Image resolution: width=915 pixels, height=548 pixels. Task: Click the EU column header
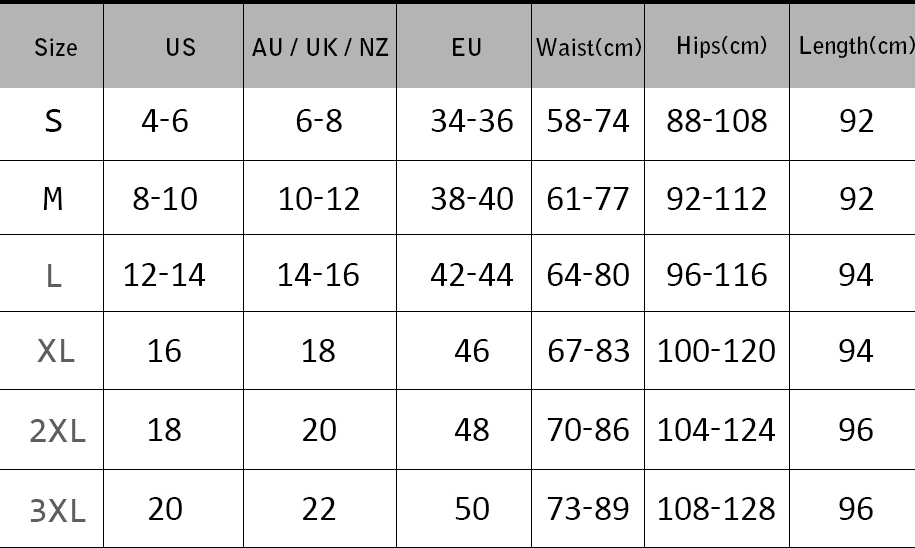(467, 48)
